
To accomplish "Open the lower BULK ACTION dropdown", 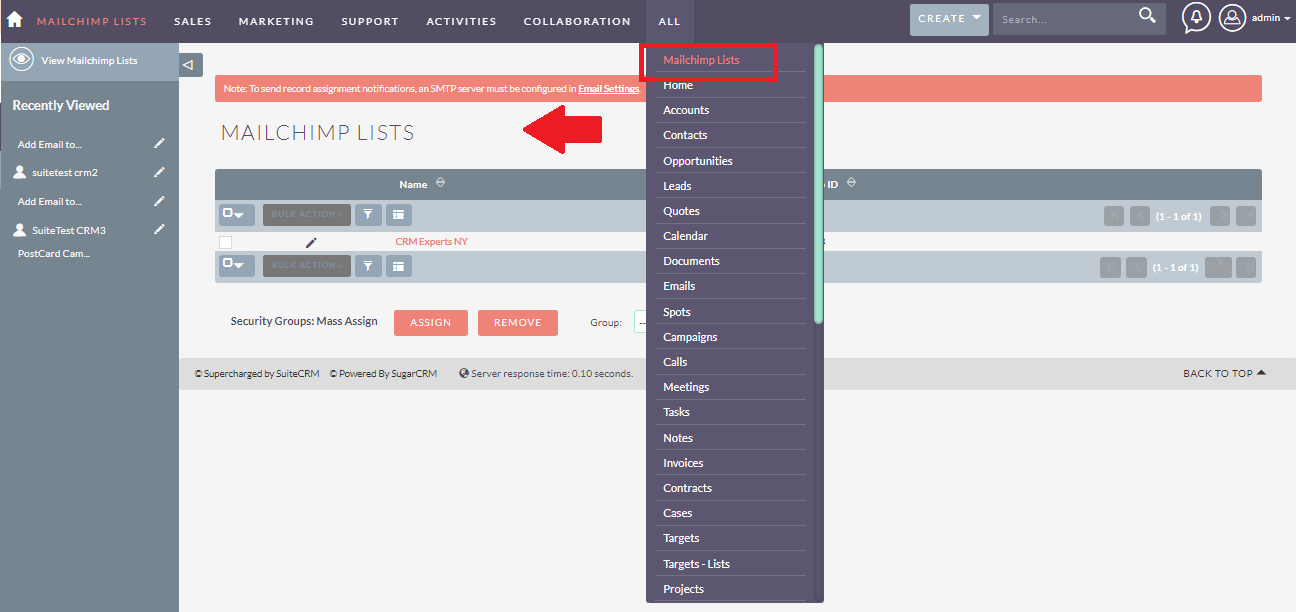I will point(307,266).
